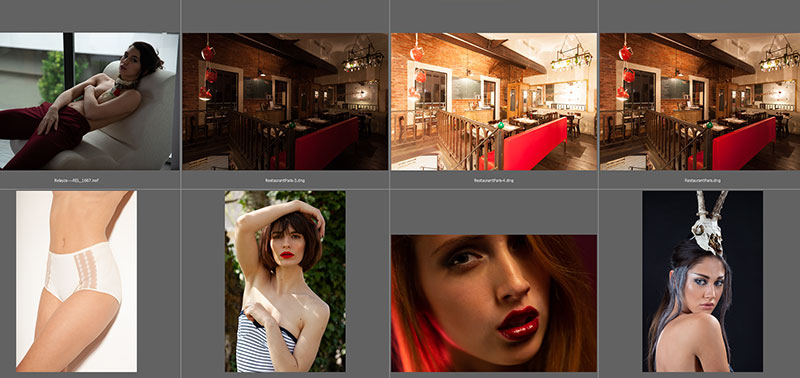The image size is (800, 378).
Task: Select the darkest restaurant interior photo
Action: (x=285, y=102)
